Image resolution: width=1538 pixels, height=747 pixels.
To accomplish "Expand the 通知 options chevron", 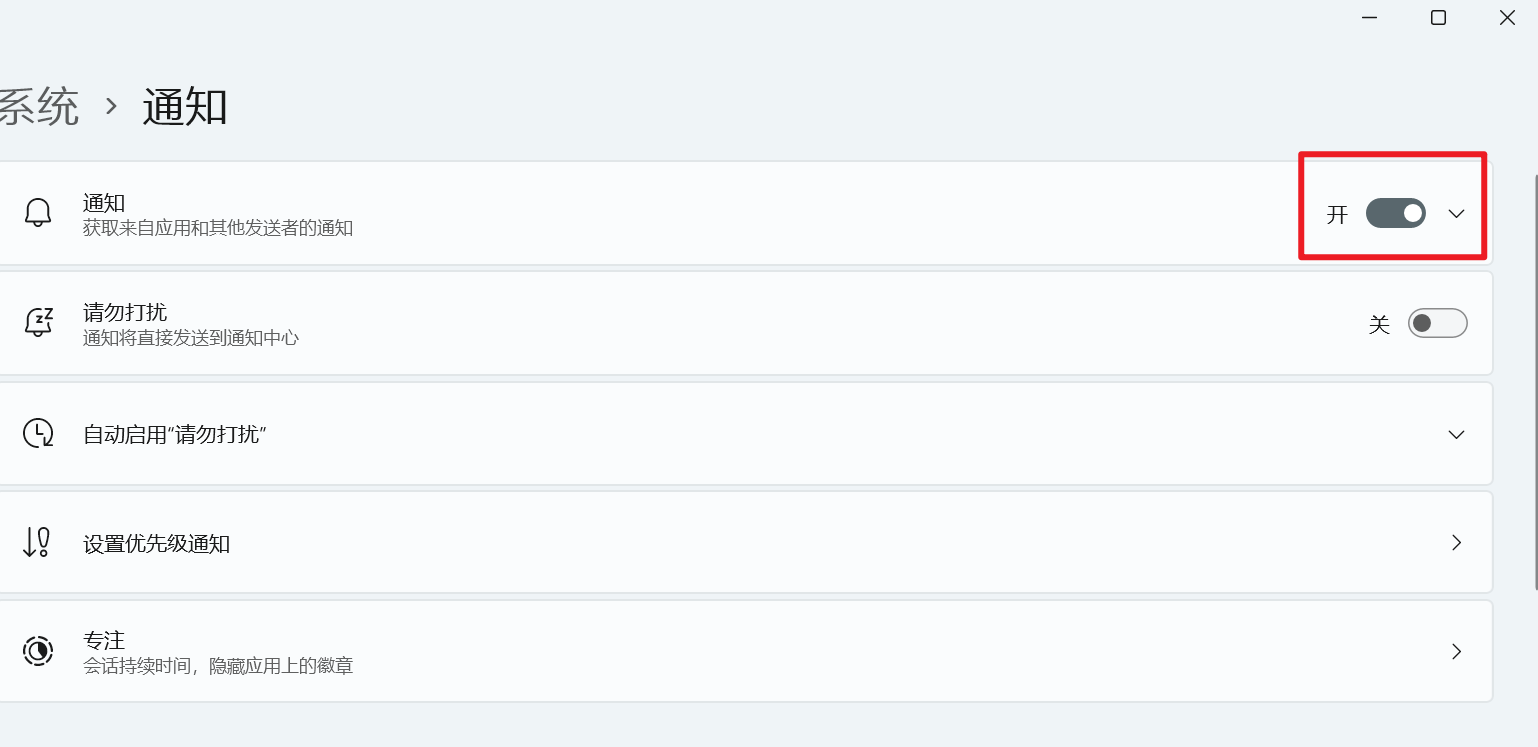I will [1456, 213].
